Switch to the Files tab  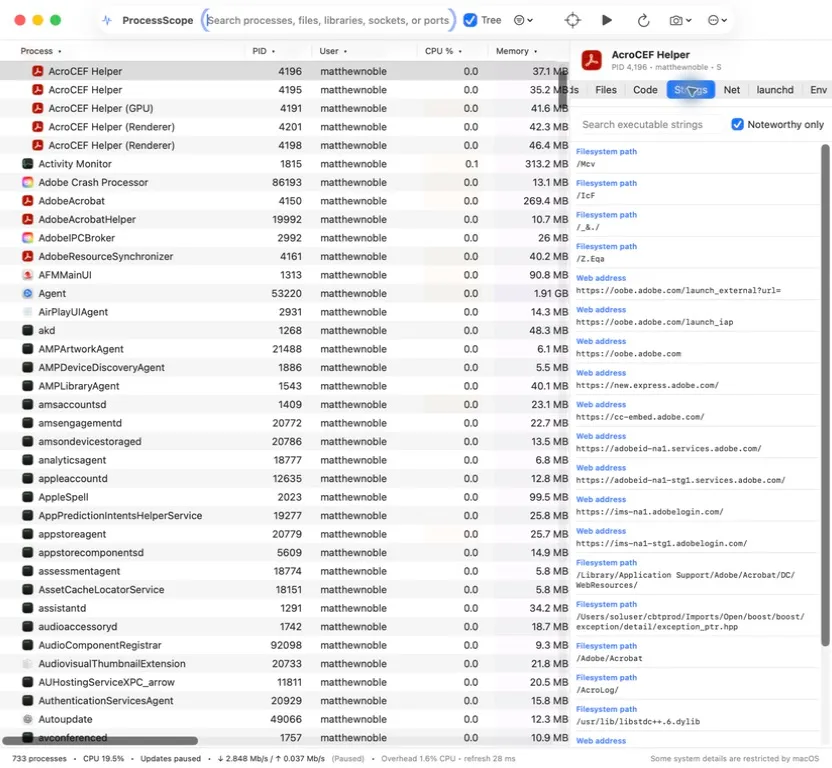[605, 90]
